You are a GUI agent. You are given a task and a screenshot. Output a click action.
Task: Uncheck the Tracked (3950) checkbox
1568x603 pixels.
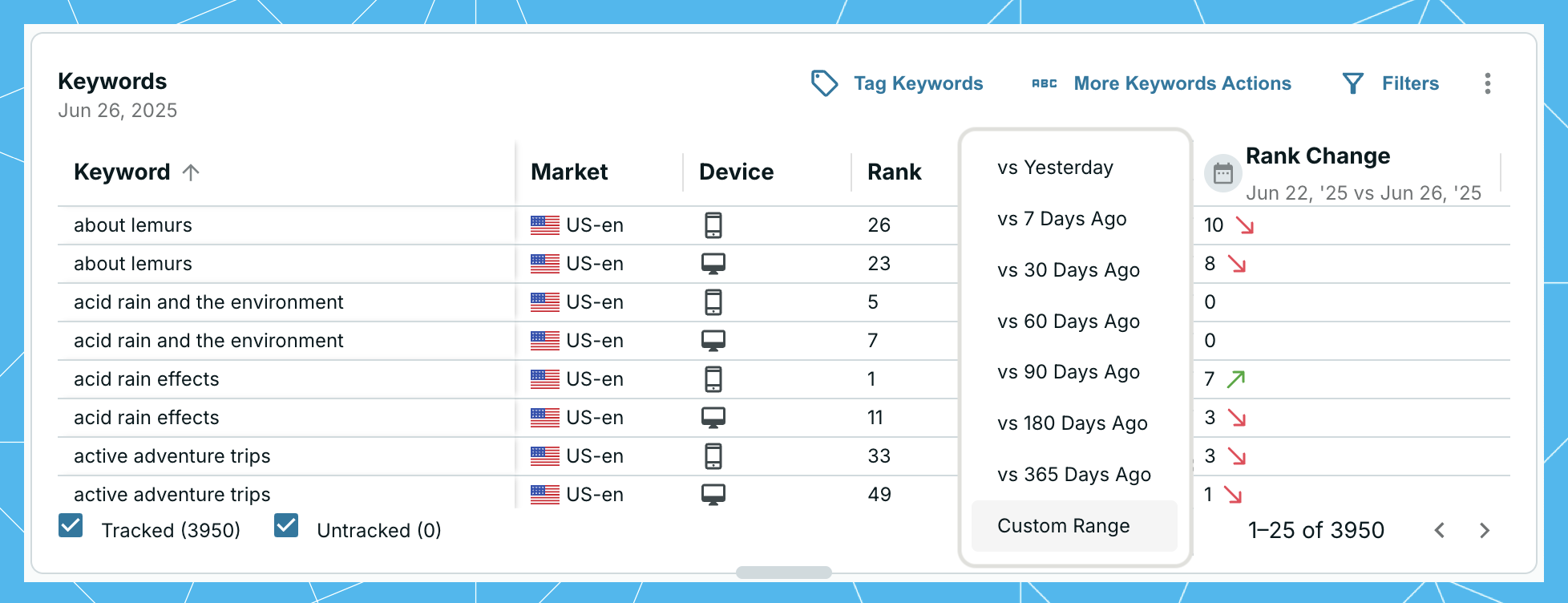(x=71, y=526)
